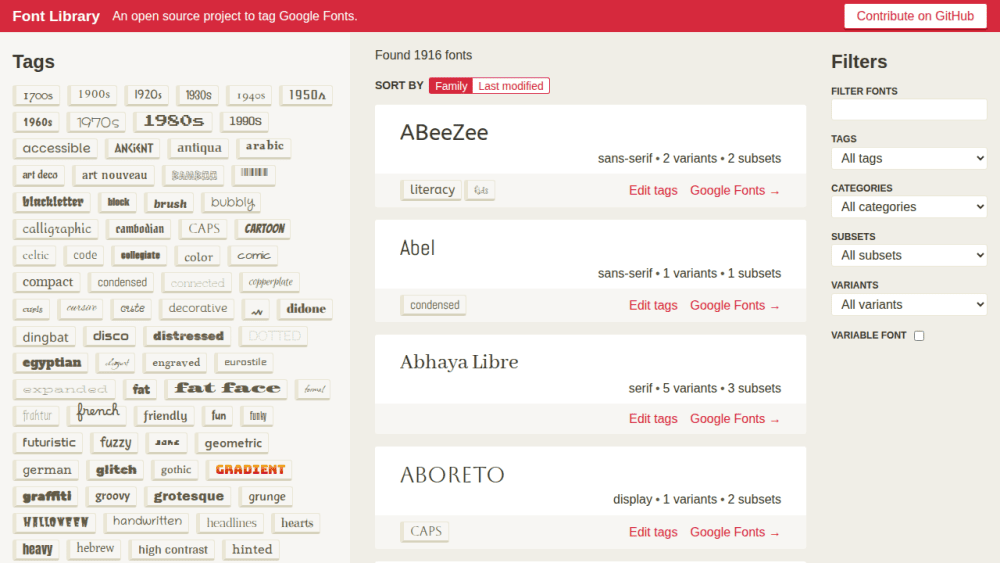
Task: Click the condensed tag on Abel card
Action: pos(434,305)
